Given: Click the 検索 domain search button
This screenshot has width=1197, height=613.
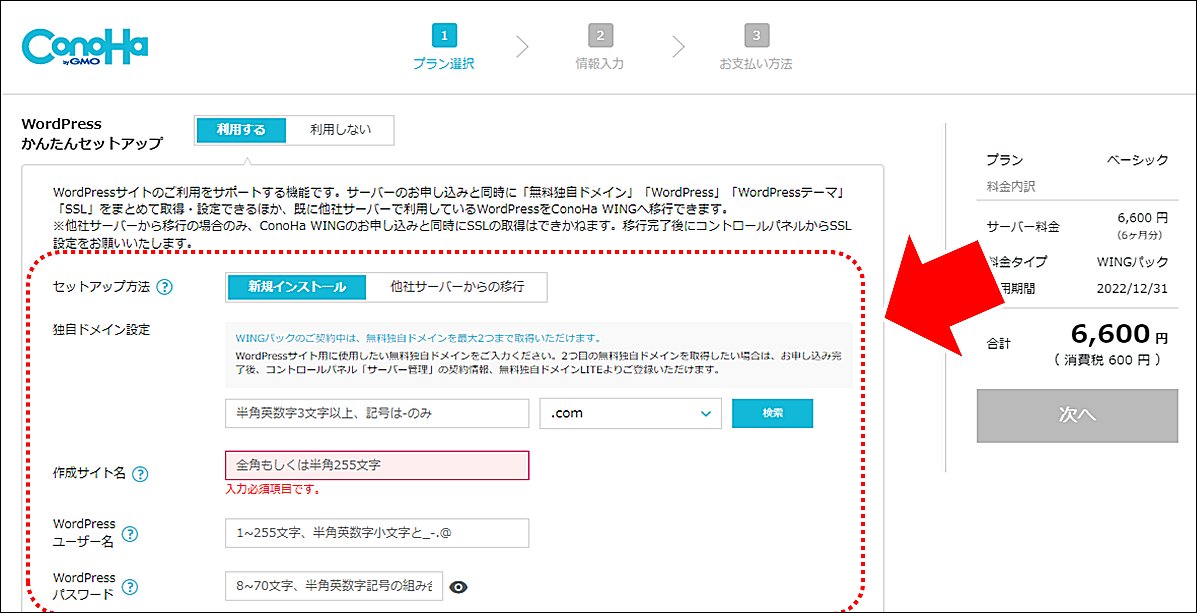Looking at the screenshot, I should [x=773, y=413].
